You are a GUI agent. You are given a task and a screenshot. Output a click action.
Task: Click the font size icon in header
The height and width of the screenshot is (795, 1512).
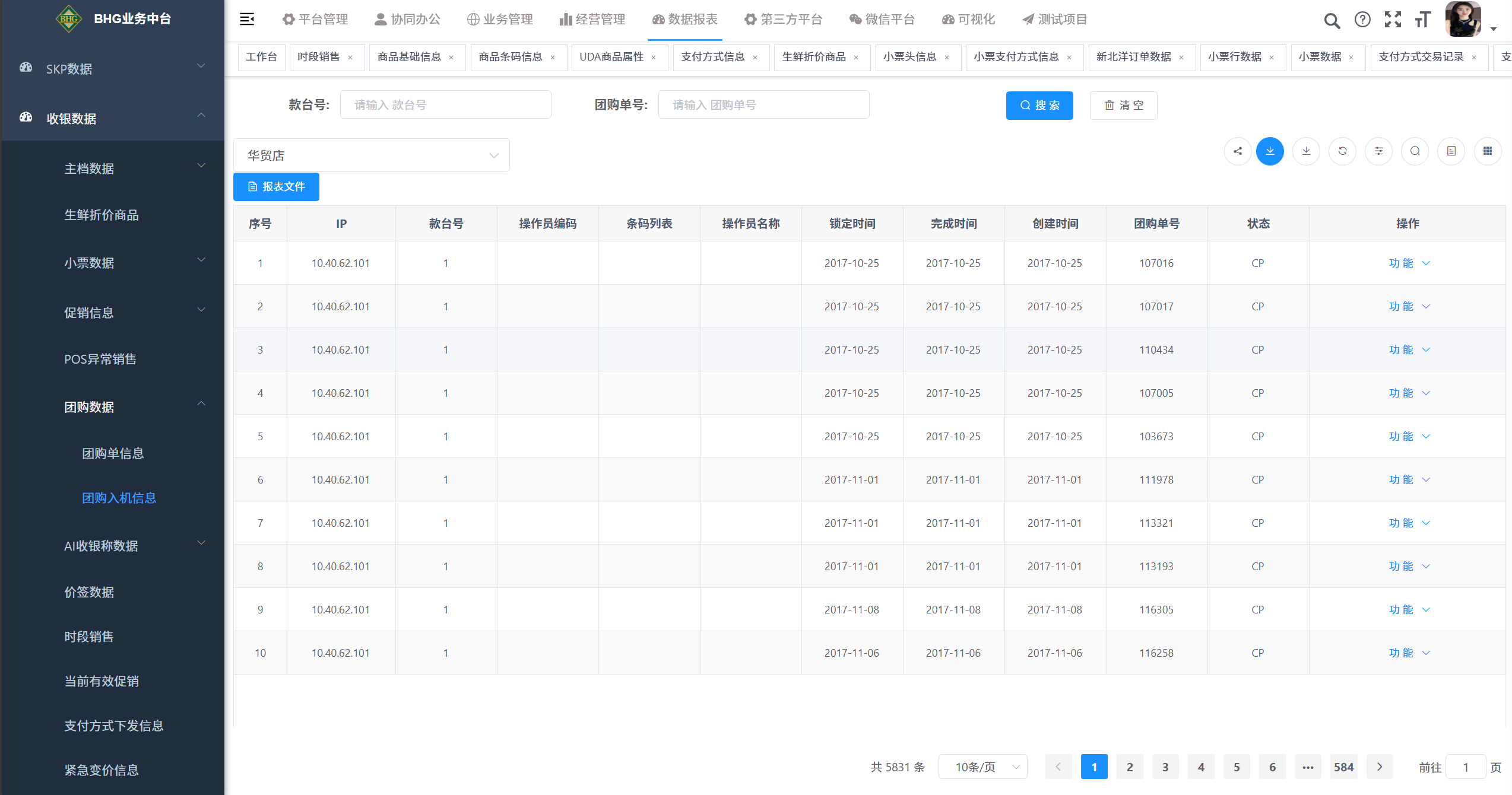[1423, 20]
